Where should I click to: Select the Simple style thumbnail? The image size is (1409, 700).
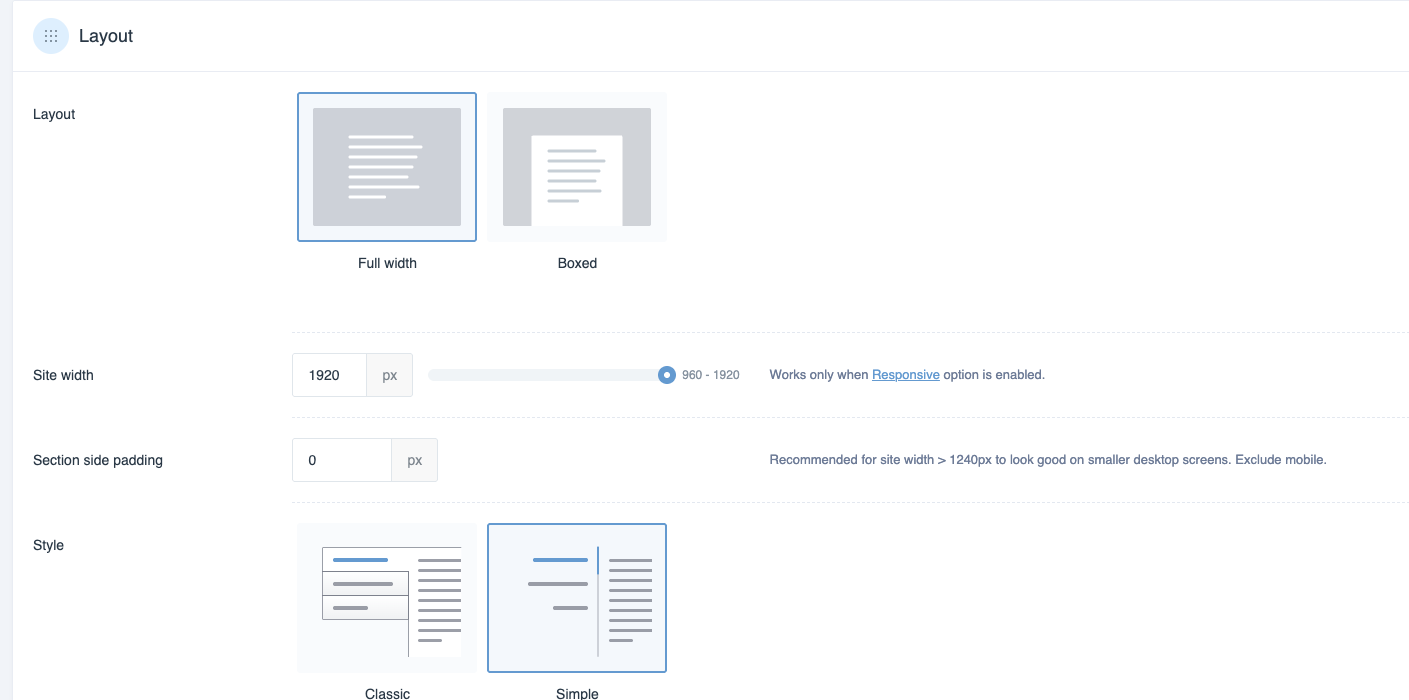point(577,598)
